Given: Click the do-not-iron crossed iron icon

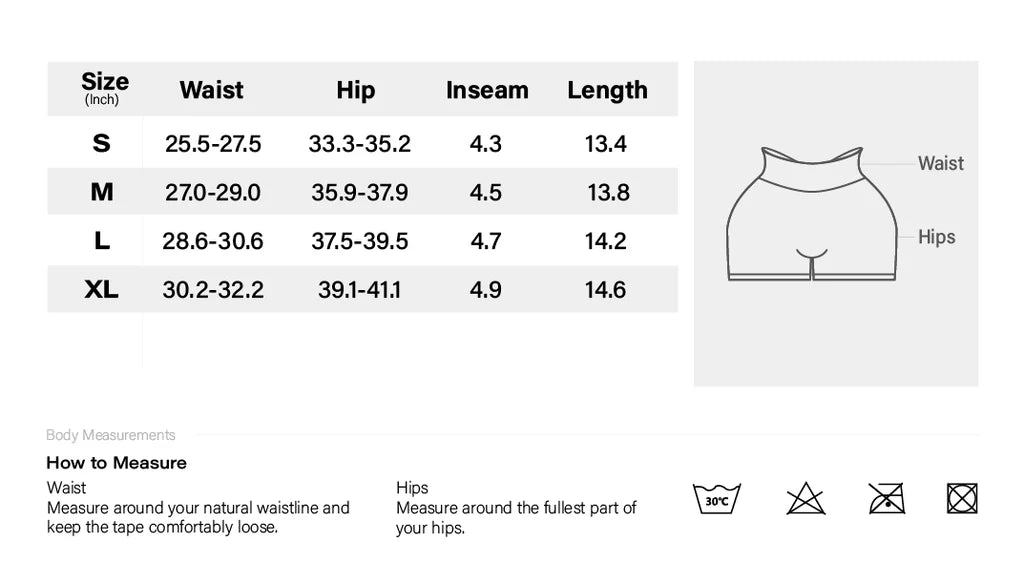Looking at the screenshot, I should point(886,498).
